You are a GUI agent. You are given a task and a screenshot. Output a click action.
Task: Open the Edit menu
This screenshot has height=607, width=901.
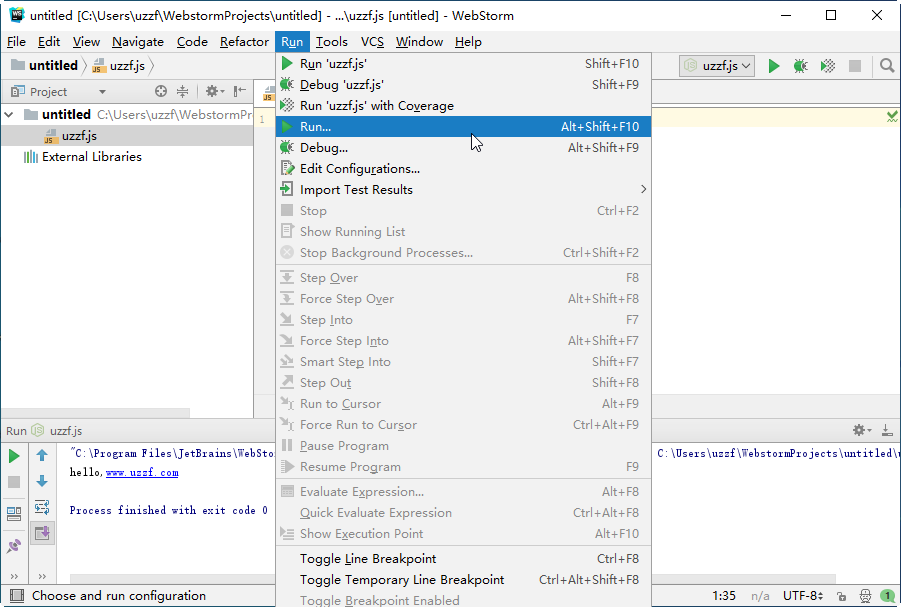49,42
